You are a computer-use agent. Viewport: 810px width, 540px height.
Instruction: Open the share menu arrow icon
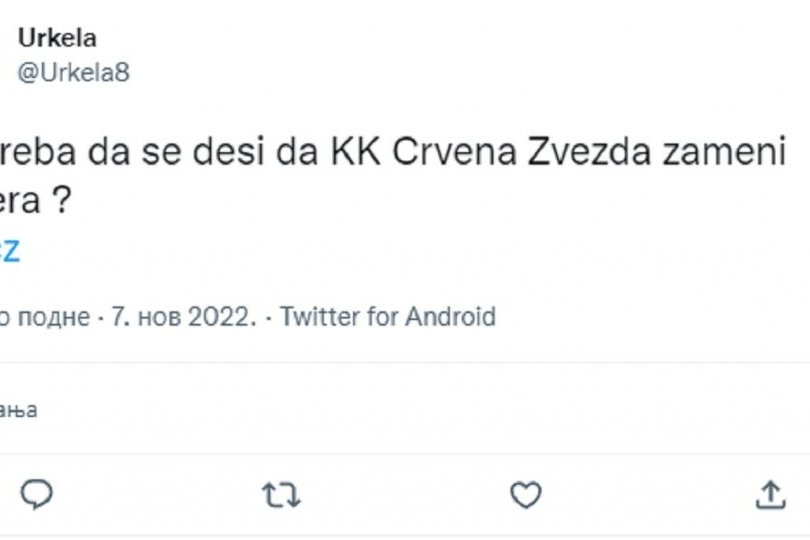pyautogui.click(x=770, y=494)
